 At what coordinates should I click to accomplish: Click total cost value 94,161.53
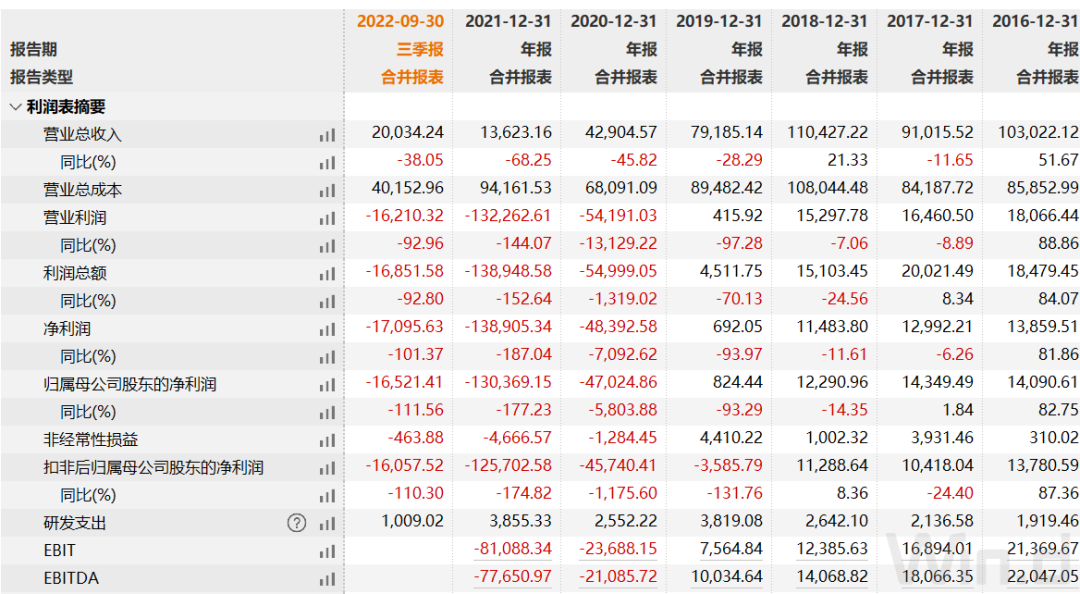click(516, 187)
